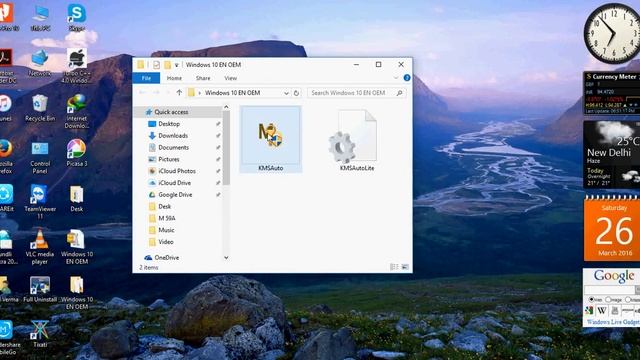This screenshot has height=360, width=640.
Task: Open the Control Panel desktop icon
Action: pos(40,157)
